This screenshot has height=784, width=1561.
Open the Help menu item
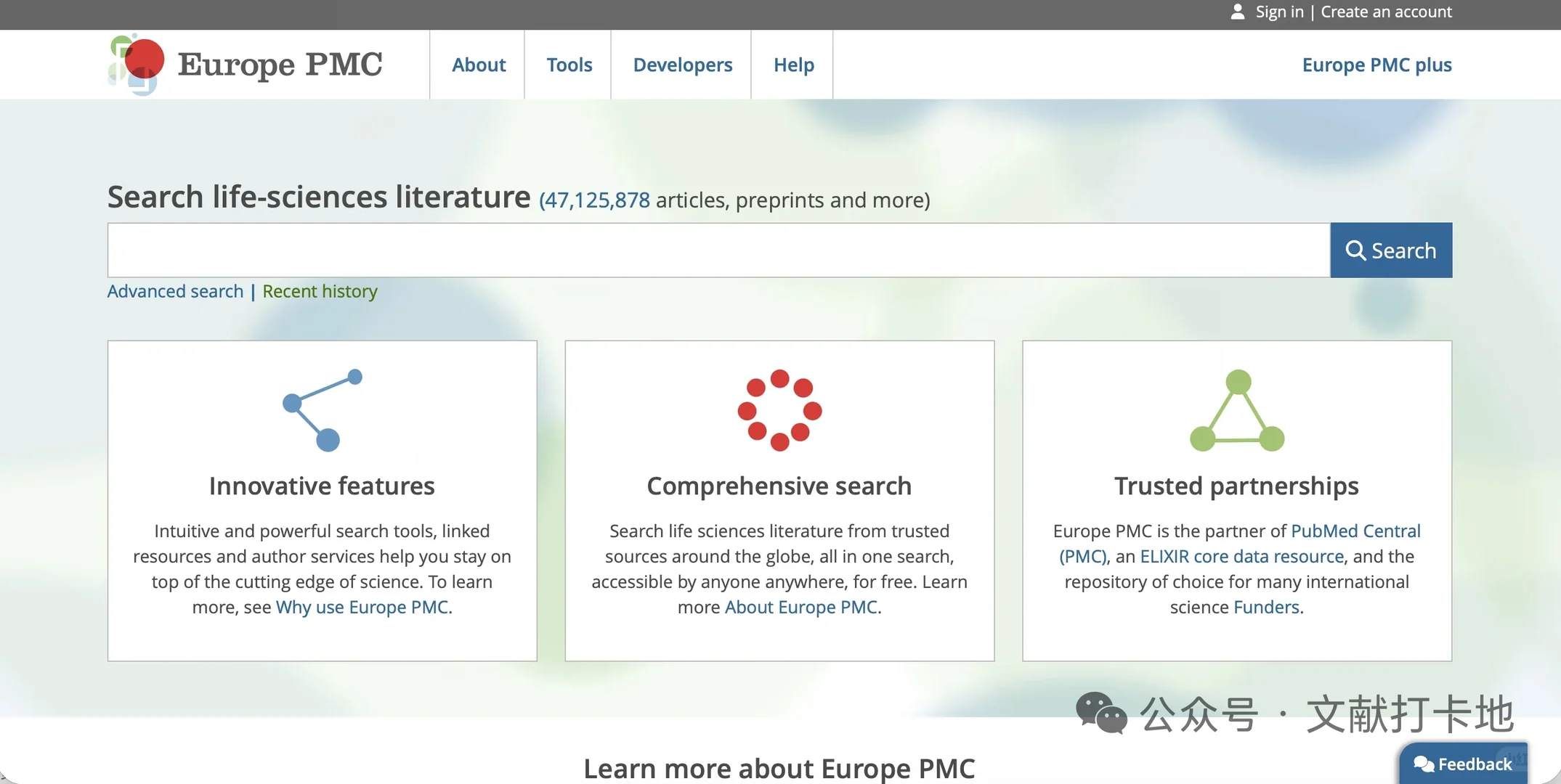(793, 65)
